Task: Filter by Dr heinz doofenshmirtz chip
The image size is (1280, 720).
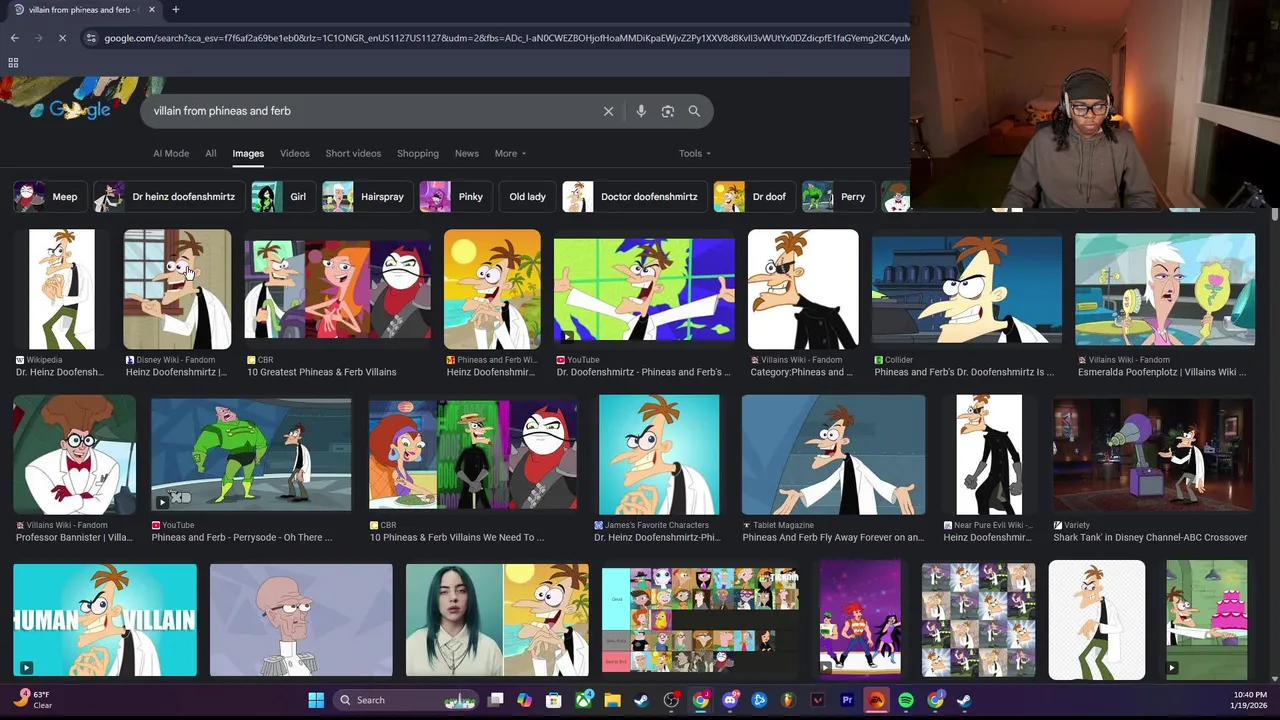Action: [x=168, y=197]
